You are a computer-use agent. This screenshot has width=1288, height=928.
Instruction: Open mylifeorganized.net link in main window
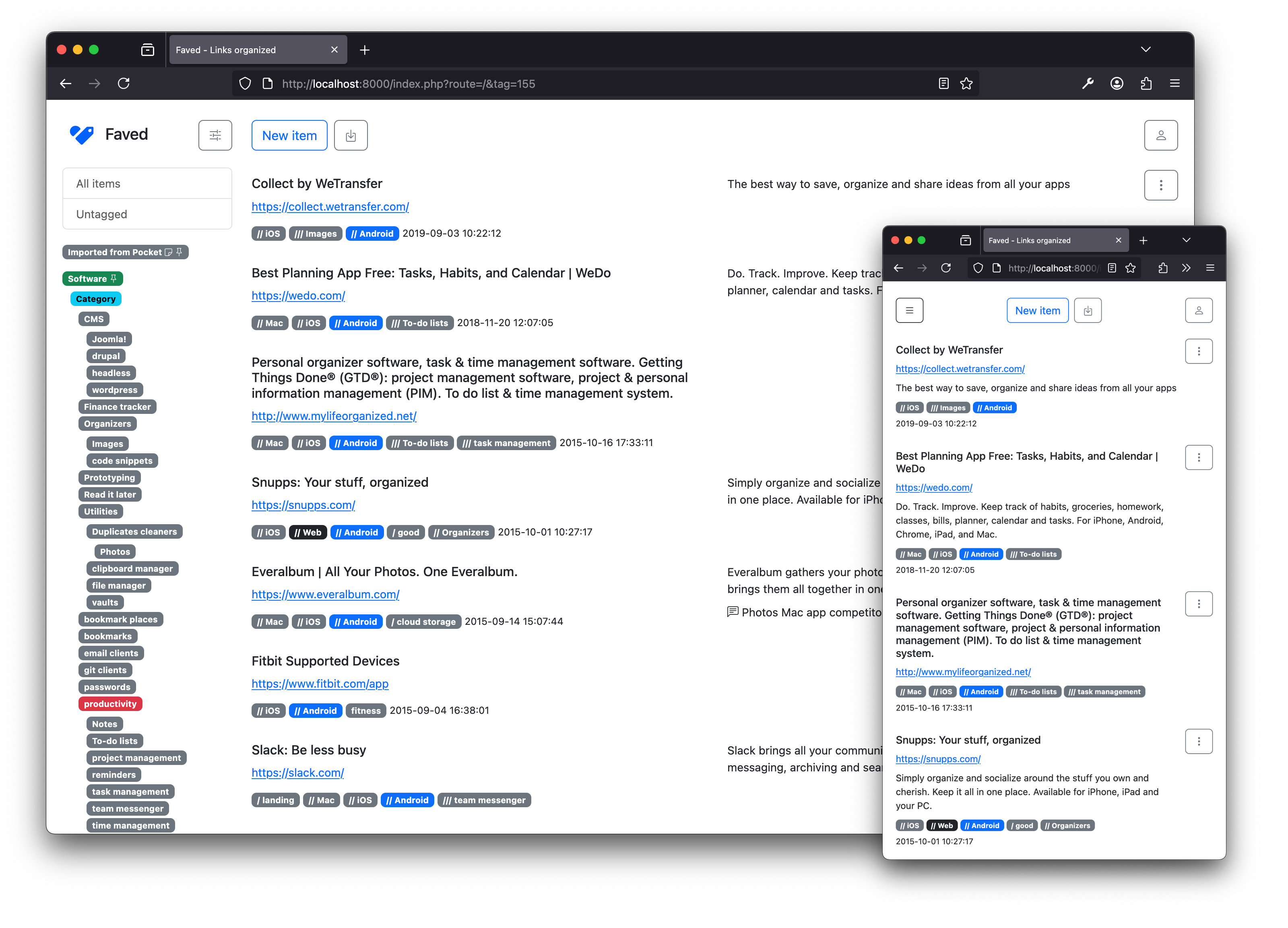pyautogui.click(x=334, y=416)
